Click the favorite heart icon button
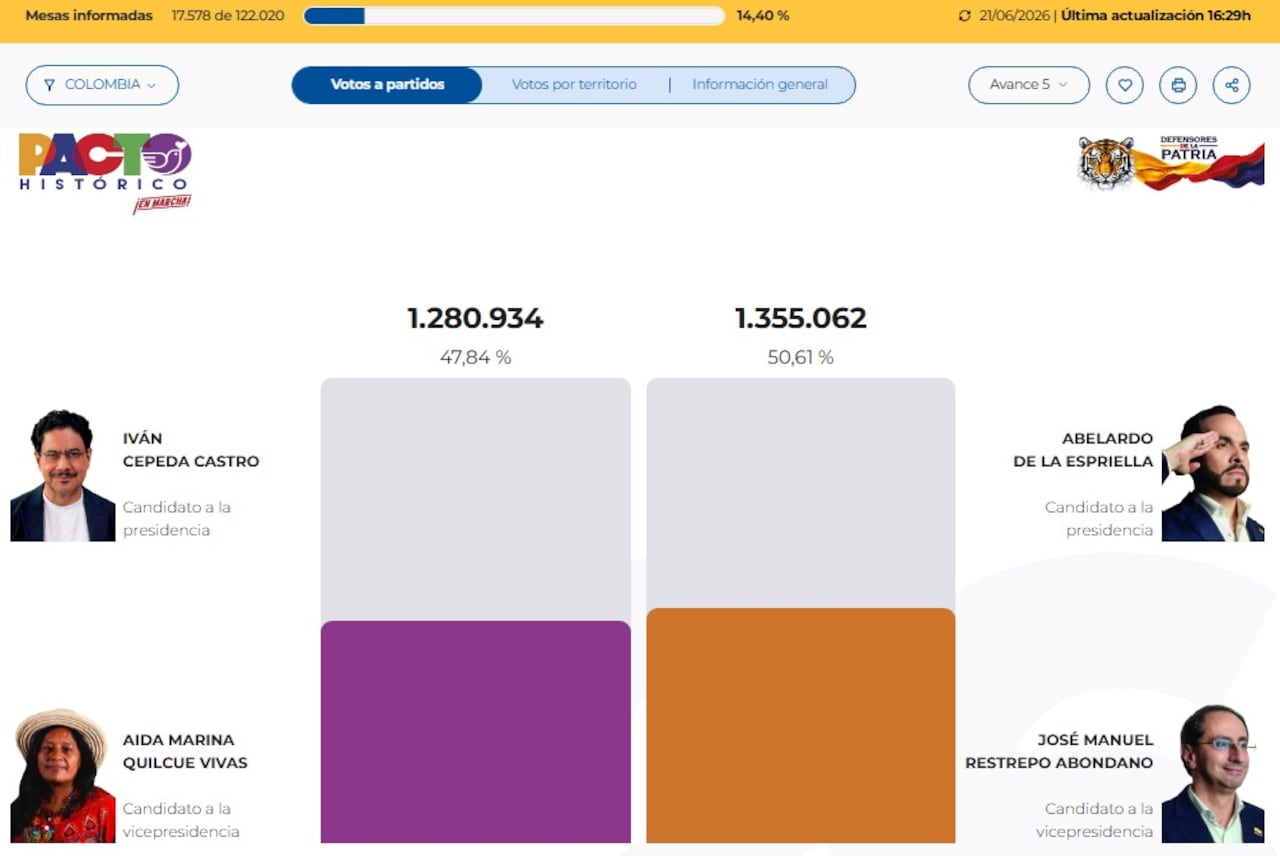 pos(1124,85)
